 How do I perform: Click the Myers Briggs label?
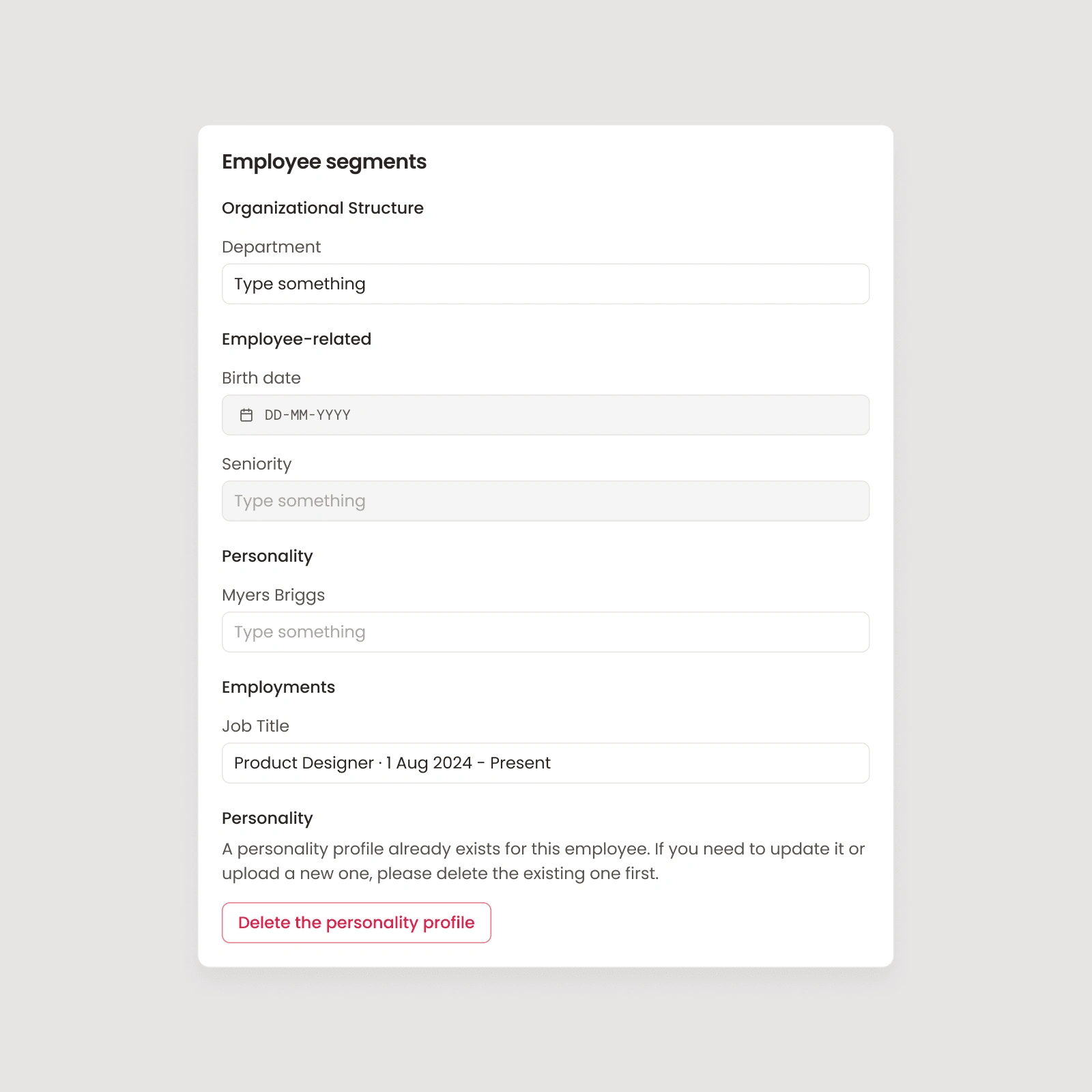pos(273,595)
